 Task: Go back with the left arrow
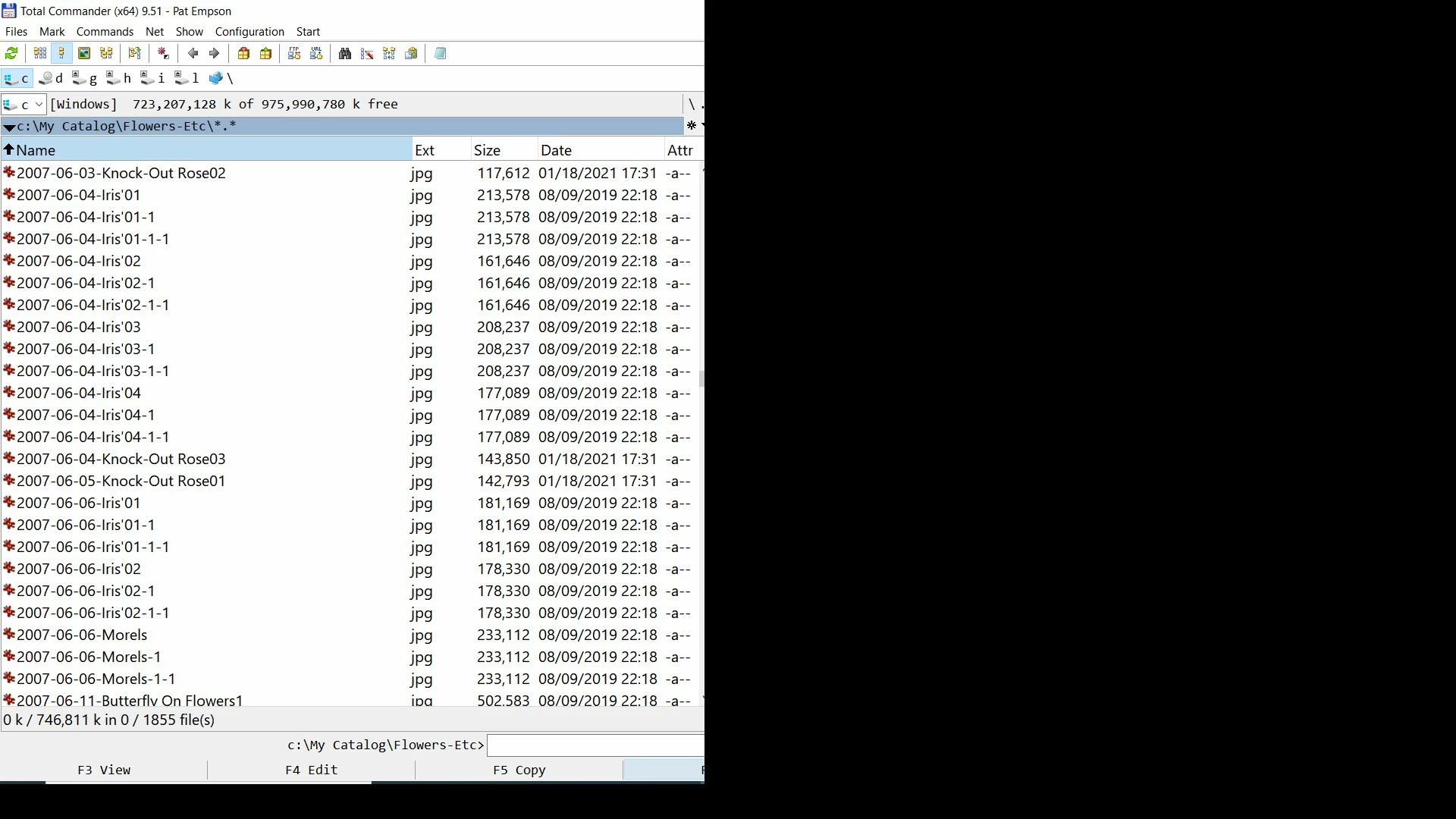click(193, 53)
